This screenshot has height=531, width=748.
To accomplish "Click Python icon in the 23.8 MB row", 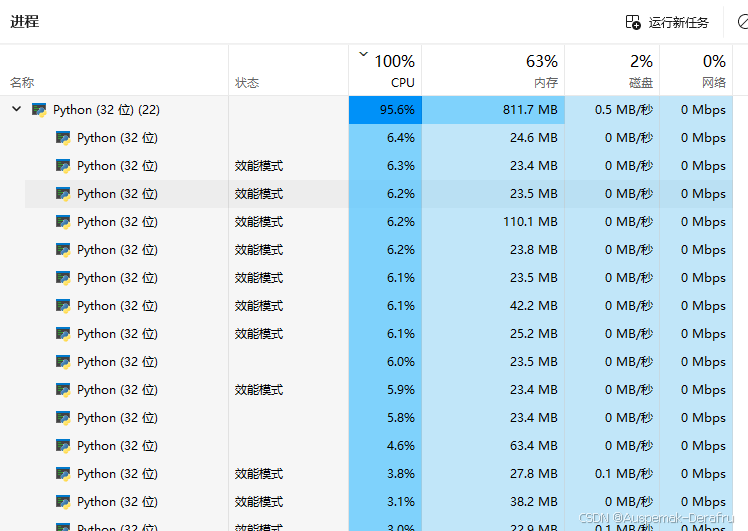I will tap(63, 250).
